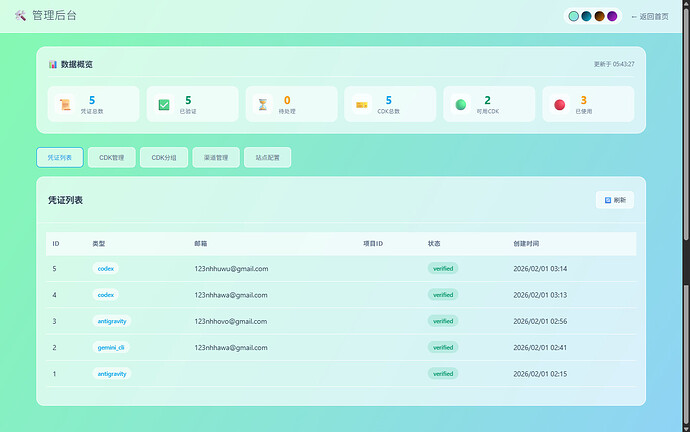Click the codex tag in row ID 4

(106, 295)
